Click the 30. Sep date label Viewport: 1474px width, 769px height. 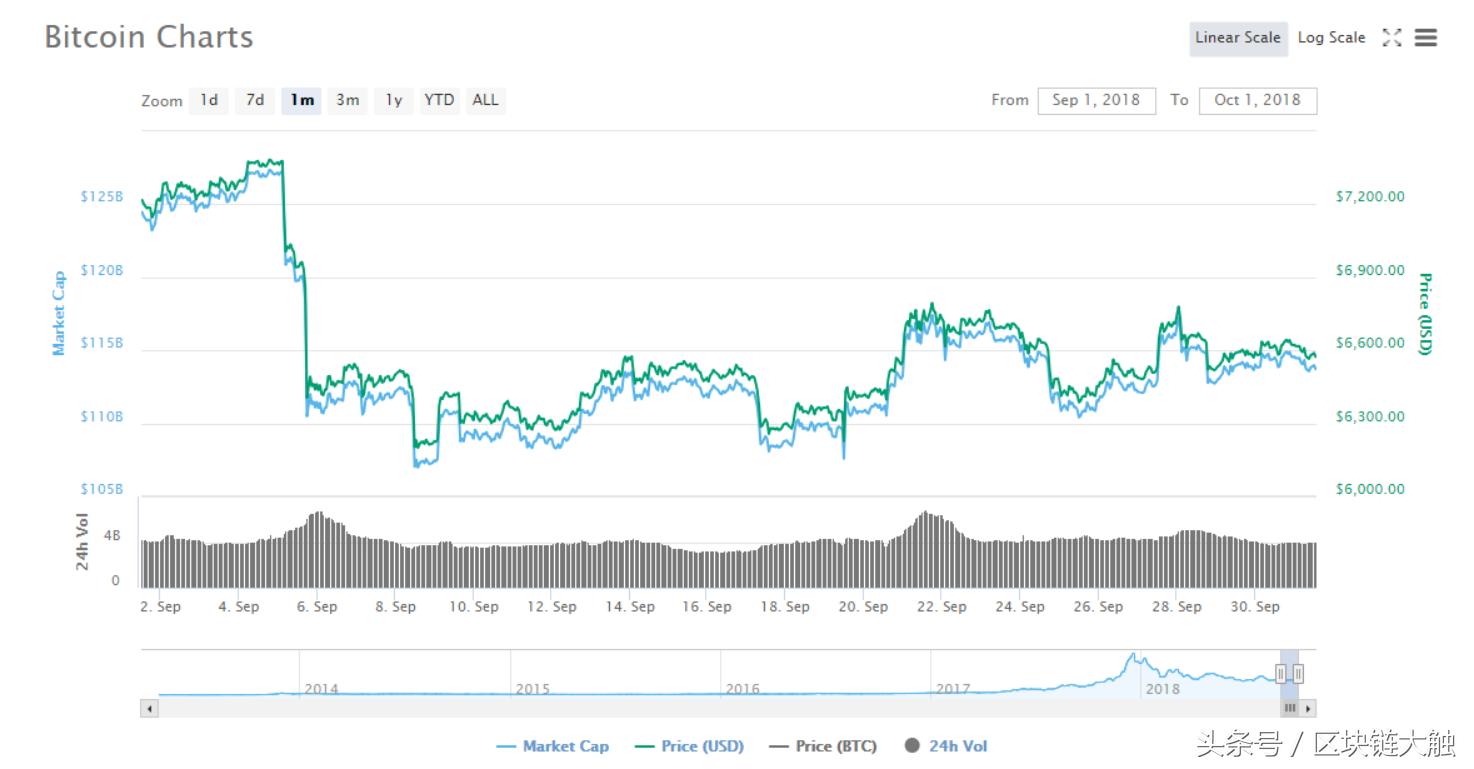[x=1255, y=607]
